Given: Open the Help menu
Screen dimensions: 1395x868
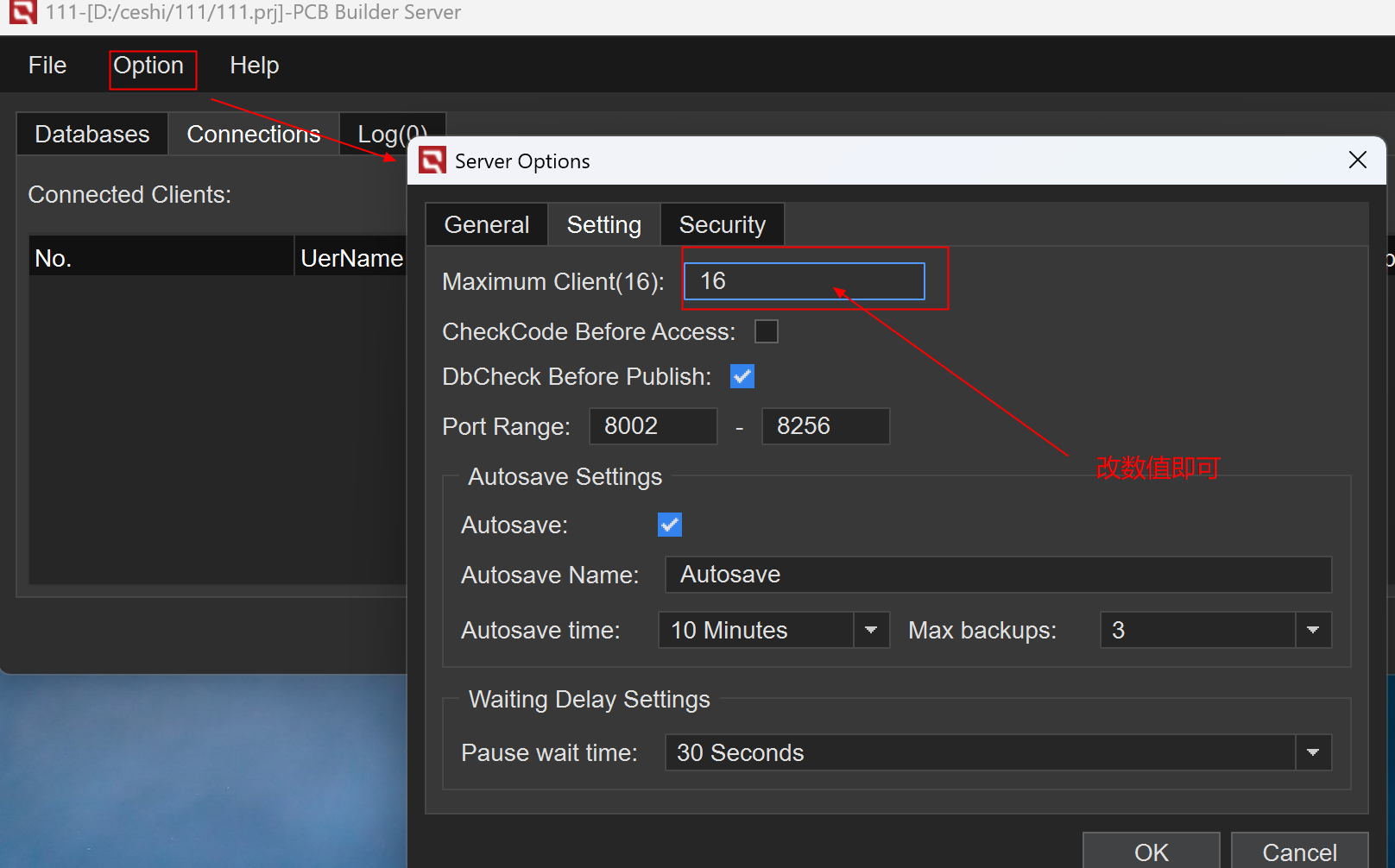Looking at the screenshot, I should click(x=254, y=66).
